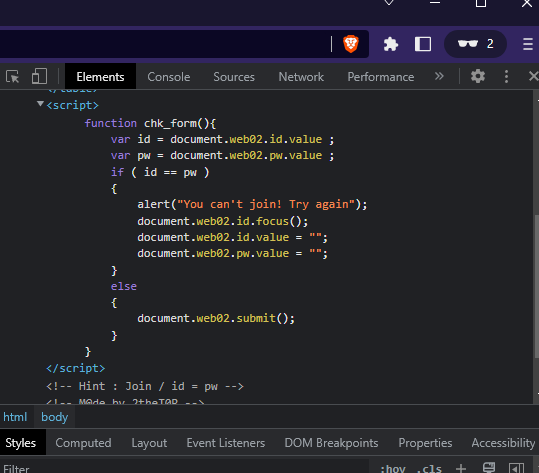Open the Accessibility pane tab
This screenshot has height=473, width=539.
tap(503, 443)
